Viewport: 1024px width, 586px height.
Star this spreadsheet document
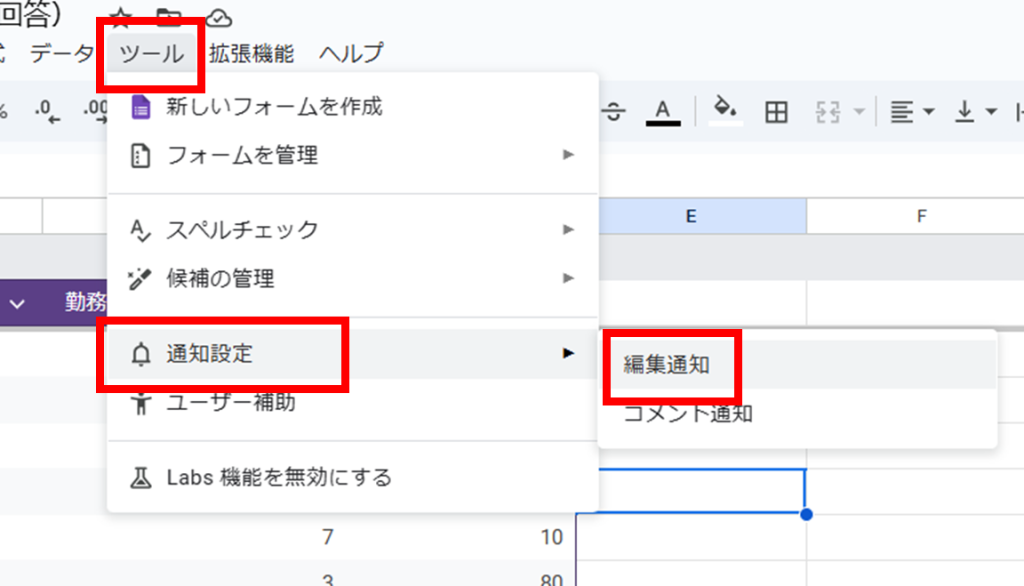121,16
